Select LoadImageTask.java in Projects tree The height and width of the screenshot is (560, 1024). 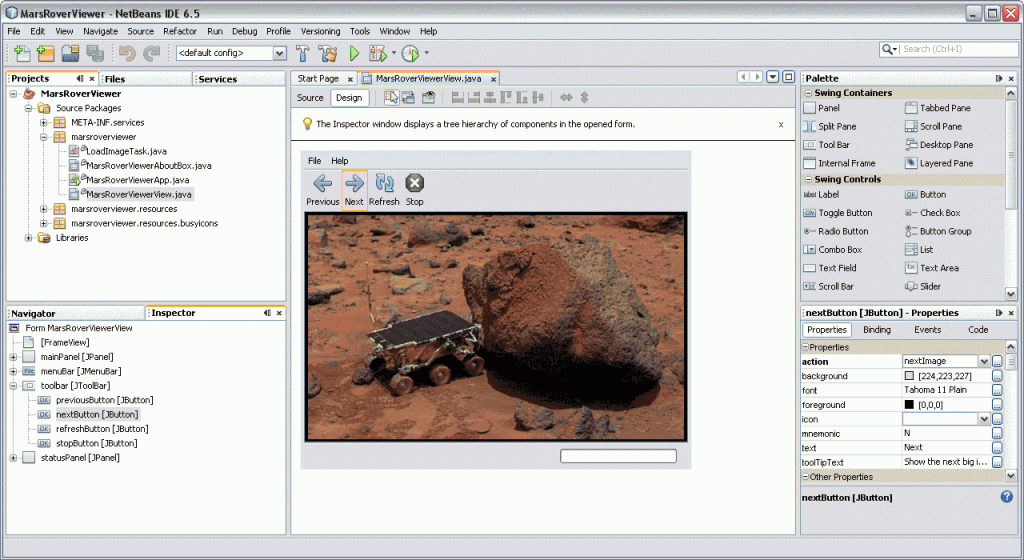(x=126, y=151)
